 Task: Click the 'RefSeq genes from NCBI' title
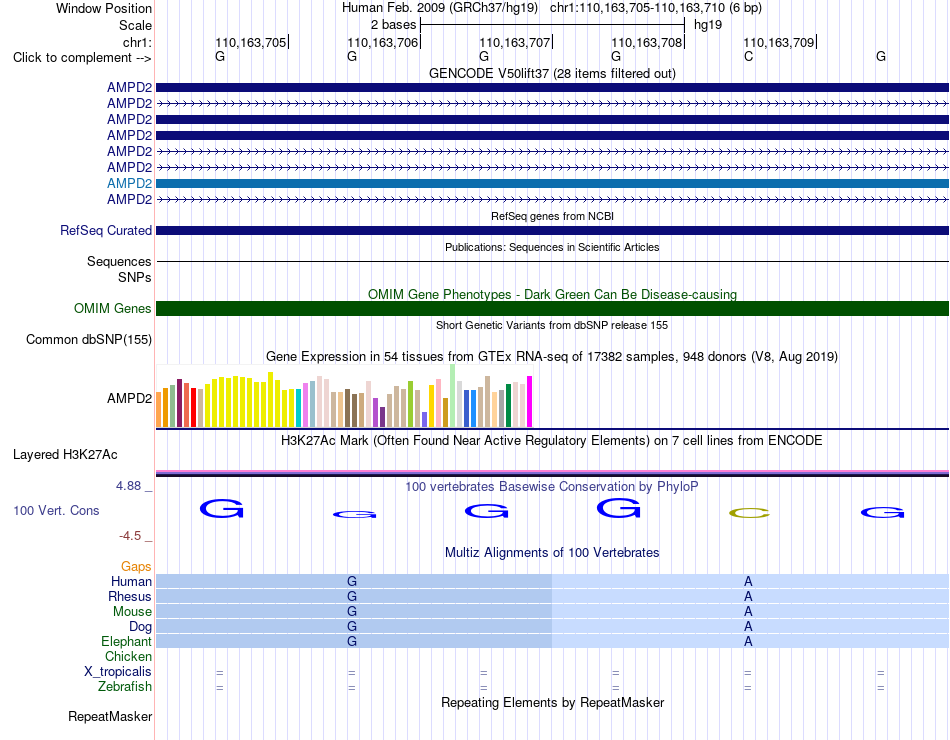(552, 216)
